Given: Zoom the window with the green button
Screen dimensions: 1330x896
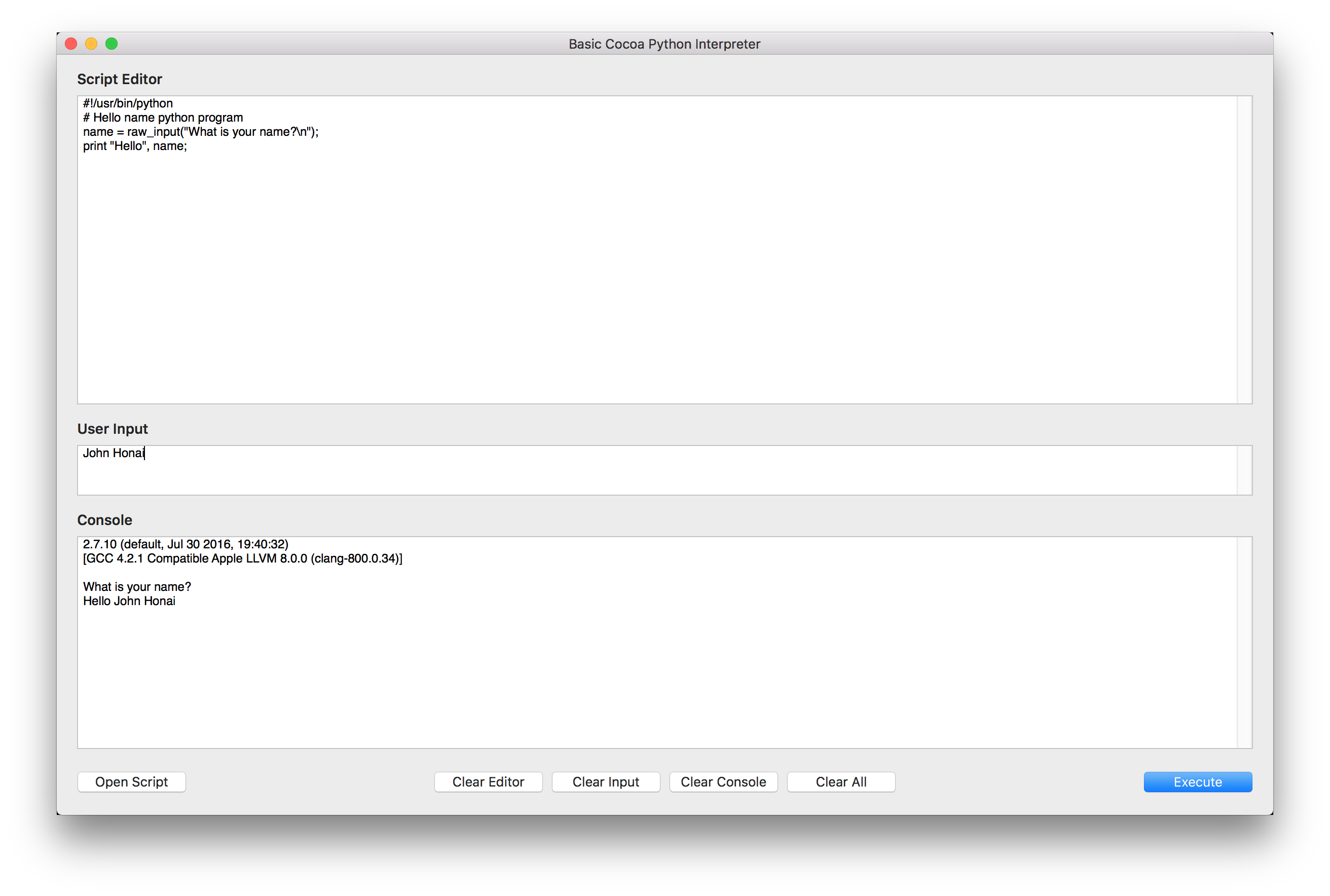Looking at the screenshot, I should [112, 44].
